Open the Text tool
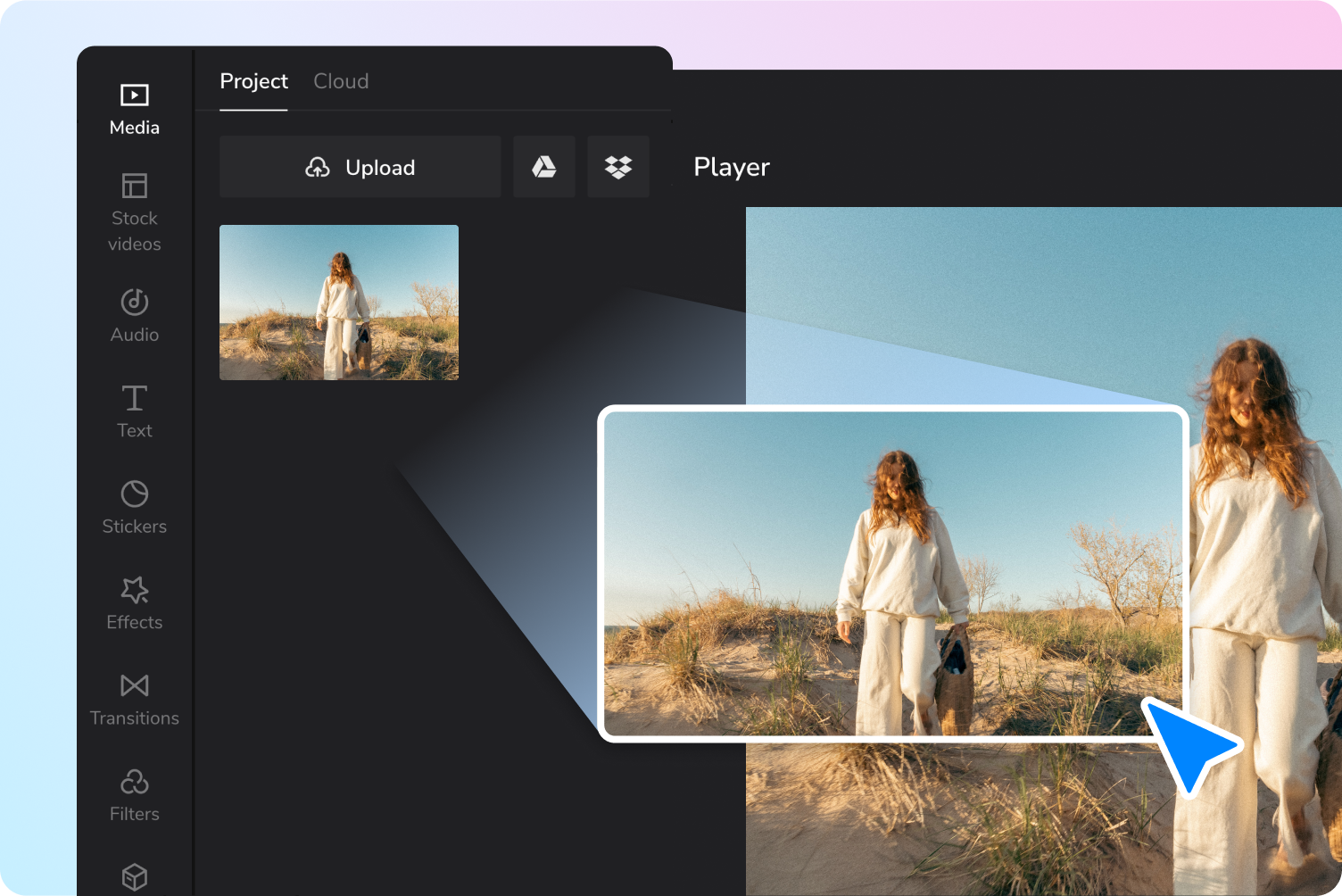This screenshot has width=1342, height=896. [134, 411]
